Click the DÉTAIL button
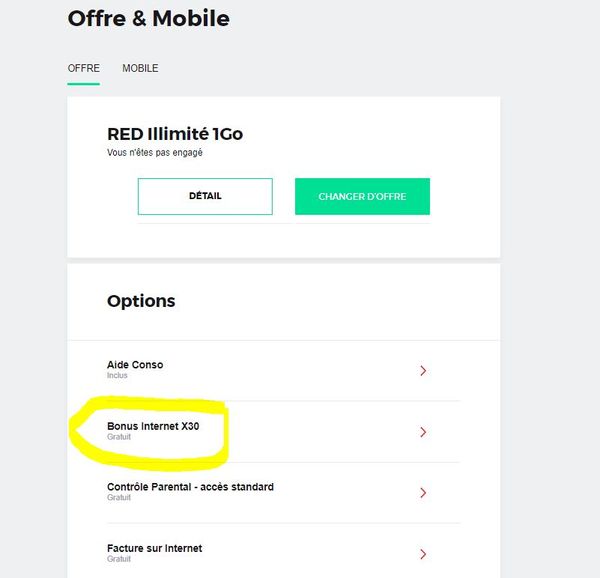The width and height of the screenshot is (600, 578). (205, 196)
